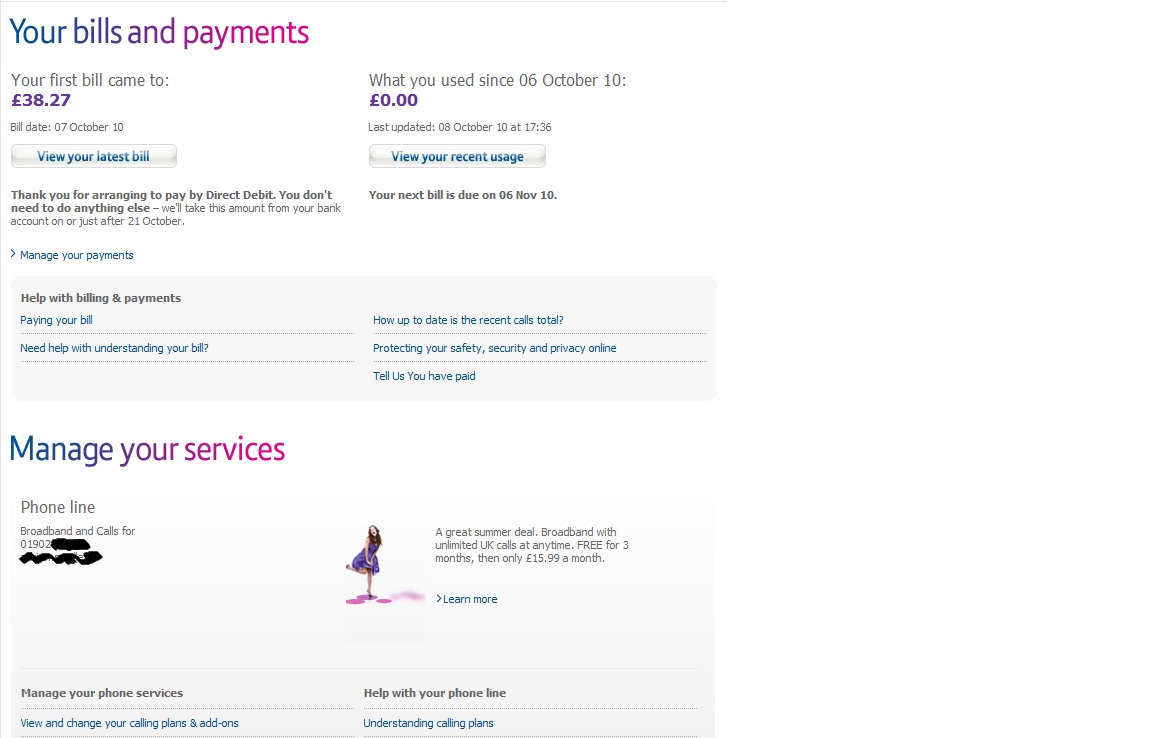The image size is (1152, 738).
Task: Click the Manage your services heading
Action: click(147, 449)
